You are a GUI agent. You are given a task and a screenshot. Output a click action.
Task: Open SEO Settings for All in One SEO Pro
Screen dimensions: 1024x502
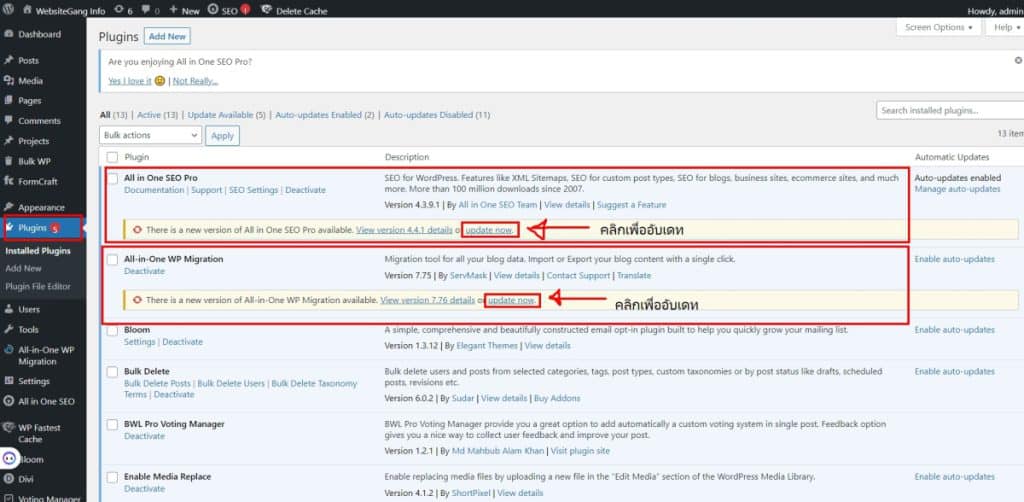(253, 190)
